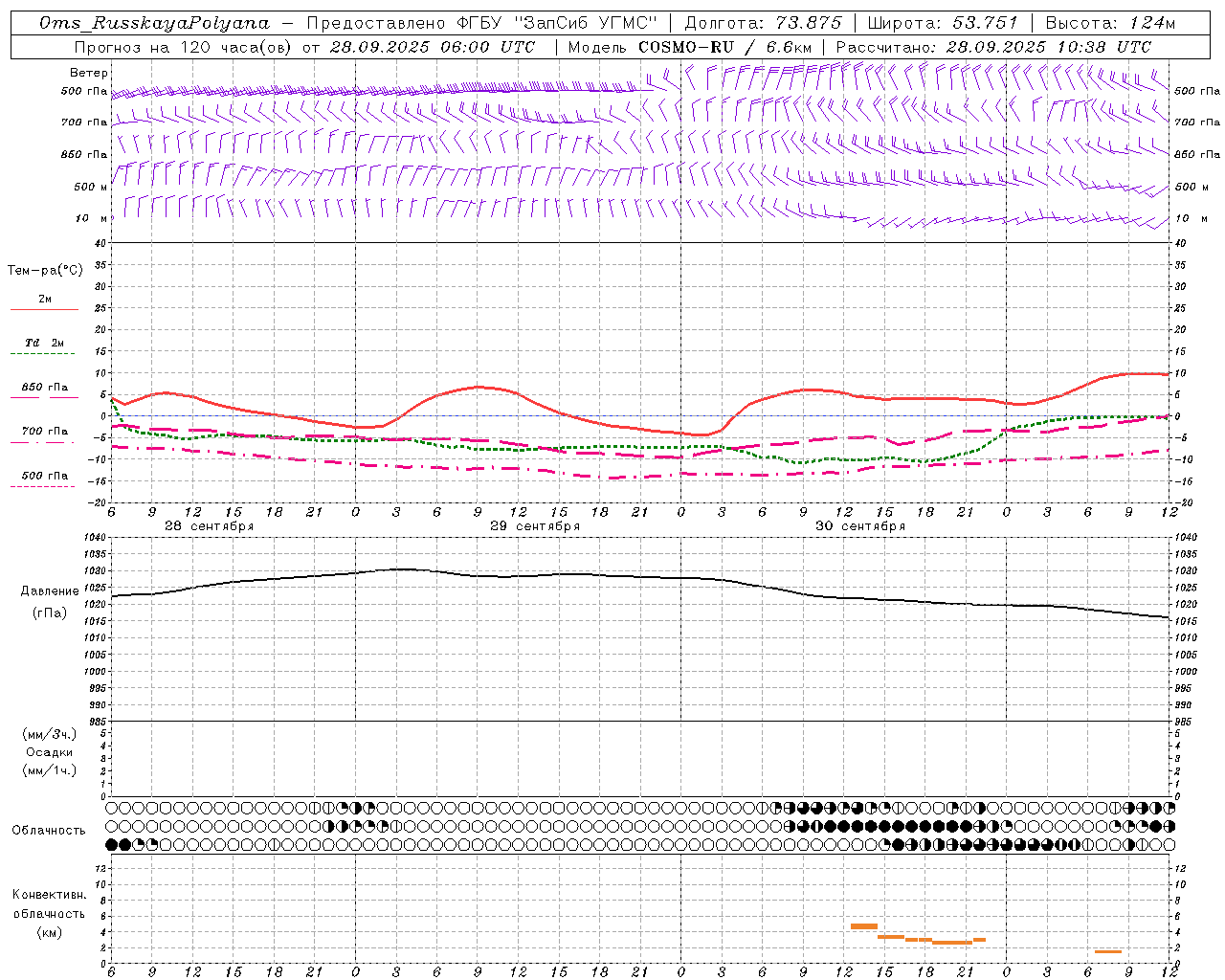Click the station title Oms_RusskayaPolyana
1225x980 pixels.
click(155, 23)
